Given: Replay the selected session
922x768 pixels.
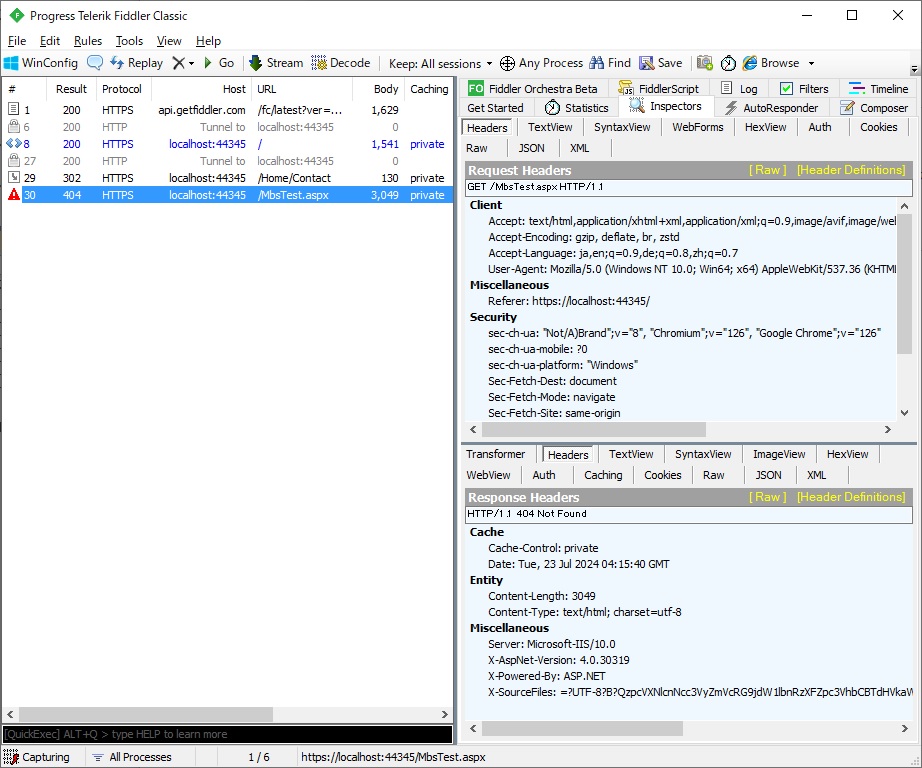Looking at the screenshot, I should 136,63.
